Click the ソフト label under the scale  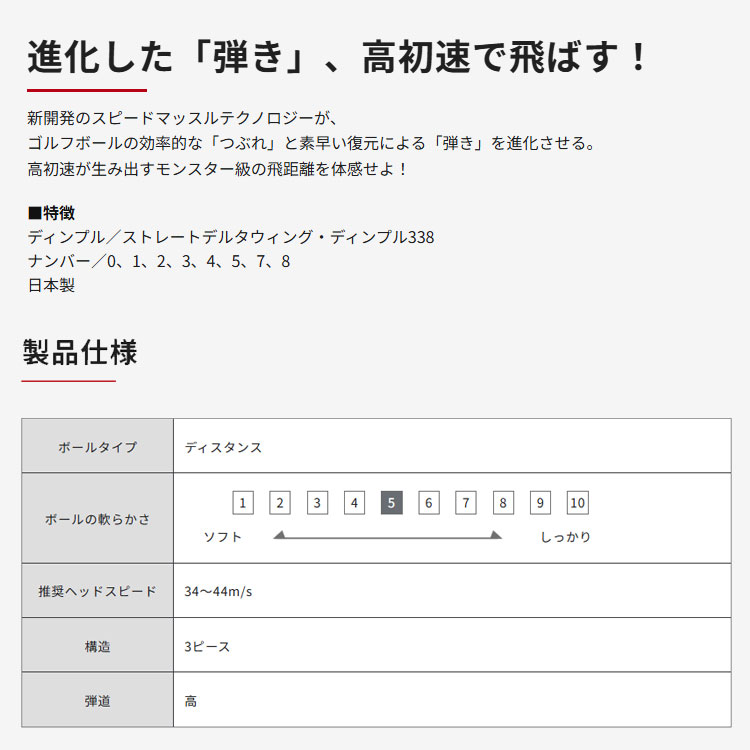point(223,537)
